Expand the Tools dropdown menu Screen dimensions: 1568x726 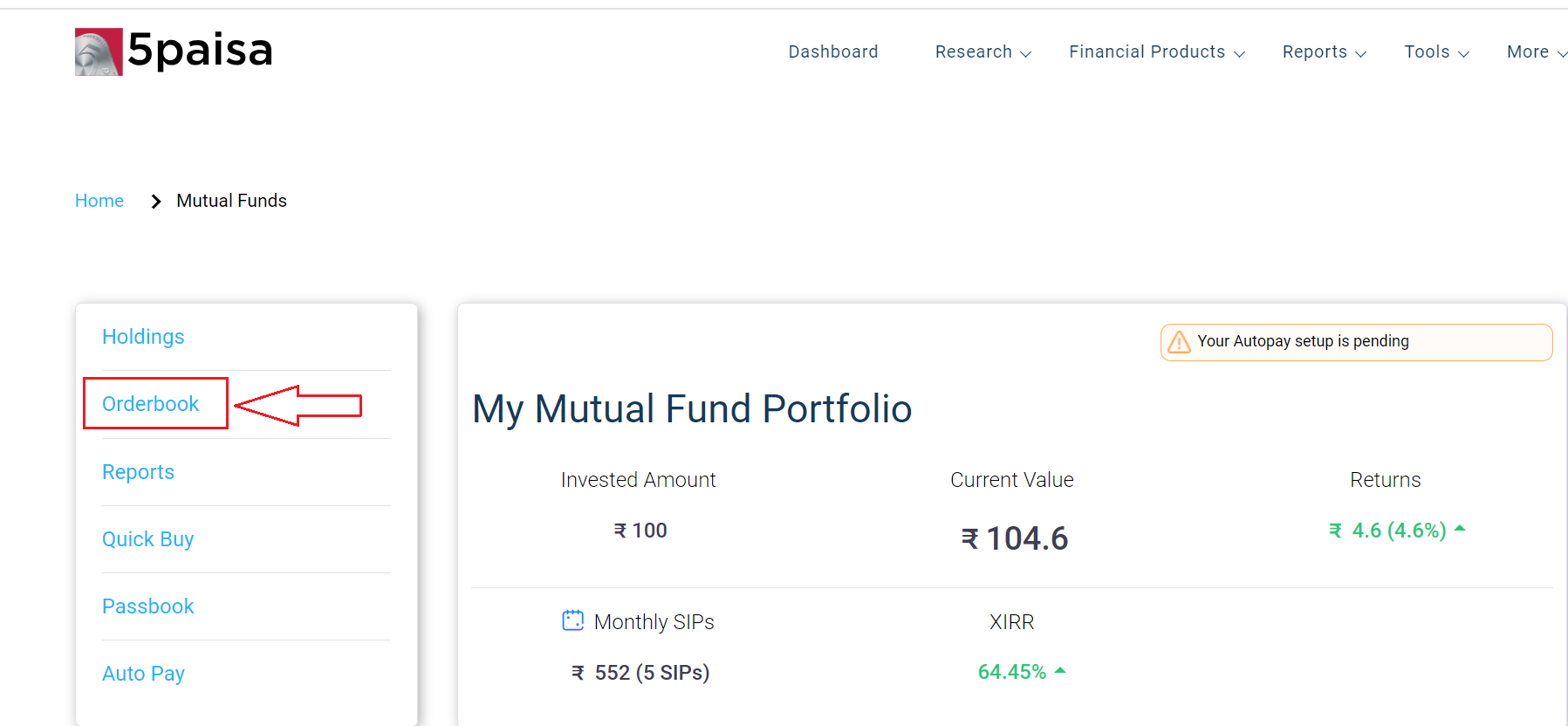coord(1436,52)
